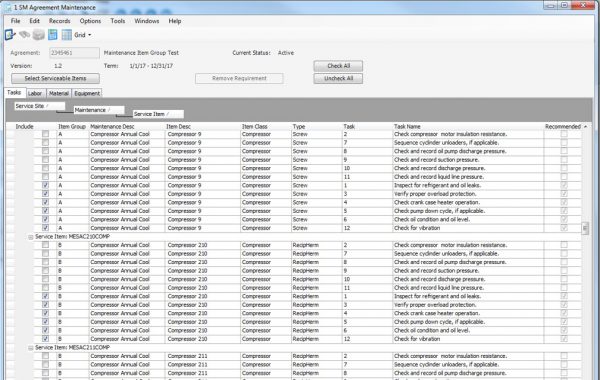Toggle Recommended checkbox for Compressor 9 task 2
600x380 pixels.
[564, 134]
